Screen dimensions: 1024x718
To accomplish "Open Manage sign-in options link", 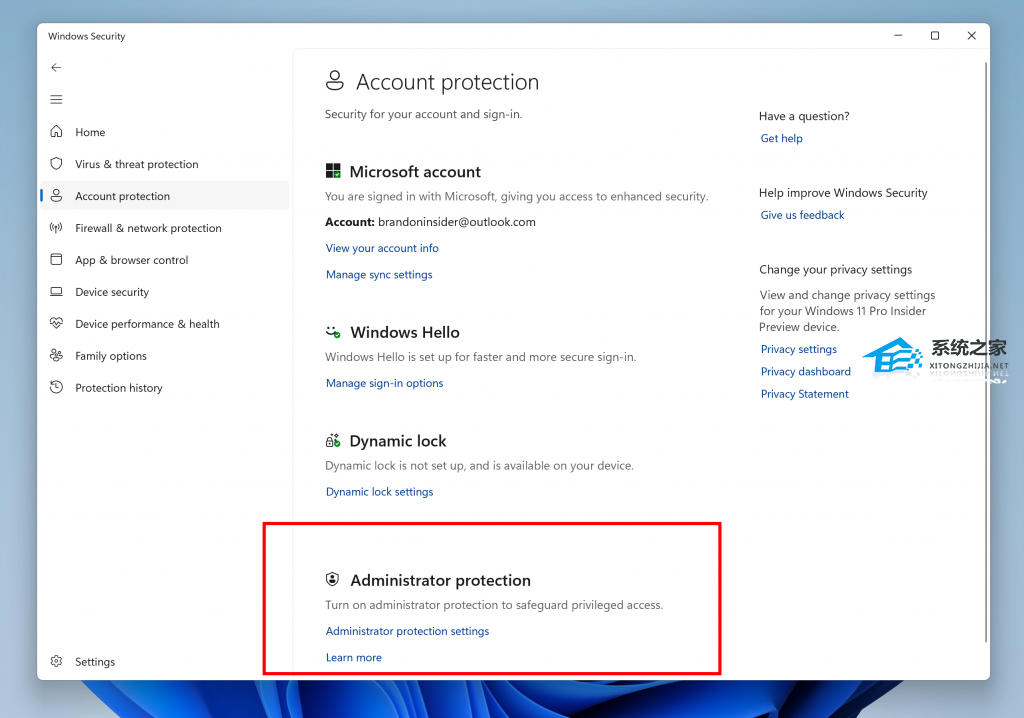I will [384, 383].
